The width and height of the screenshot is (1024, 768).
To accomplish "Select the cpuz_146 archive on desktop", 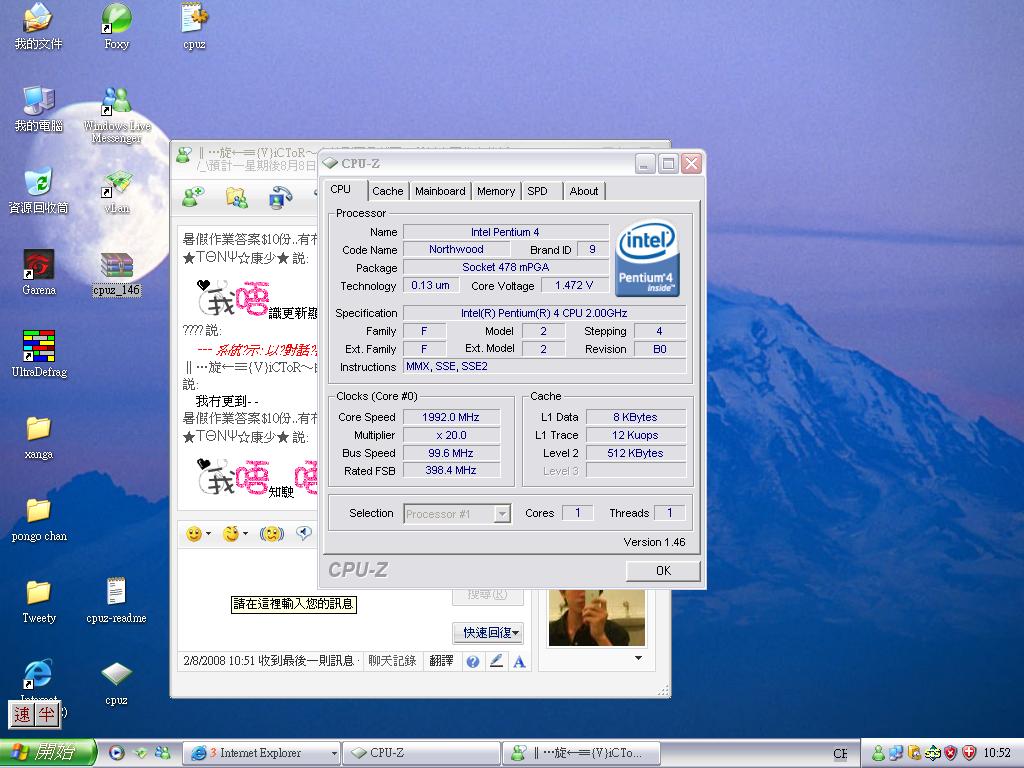I will 117,267.
